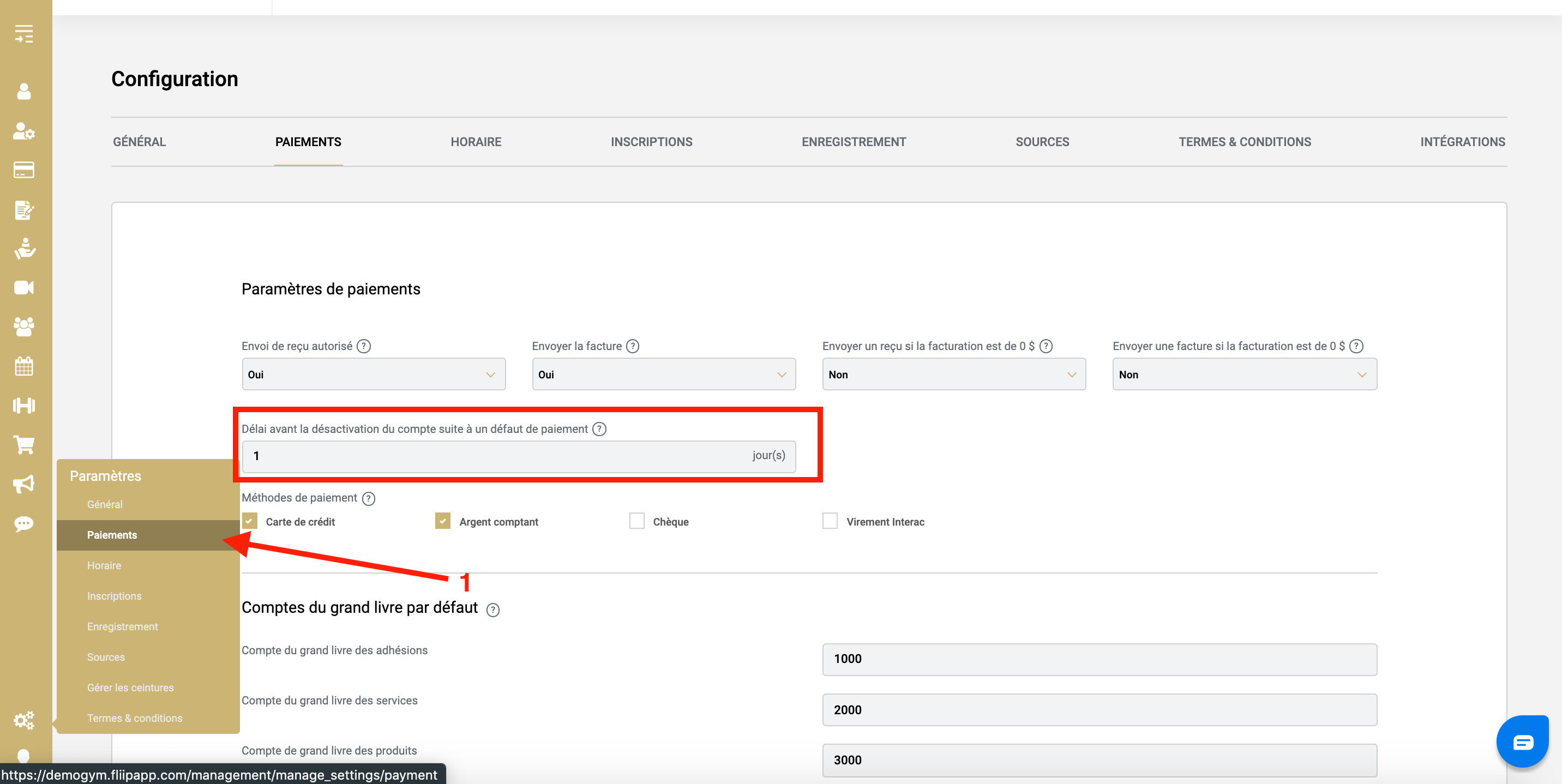Expand the sidebar menu toggle icon
The image size is (1562, 784).
coord(24,34)
